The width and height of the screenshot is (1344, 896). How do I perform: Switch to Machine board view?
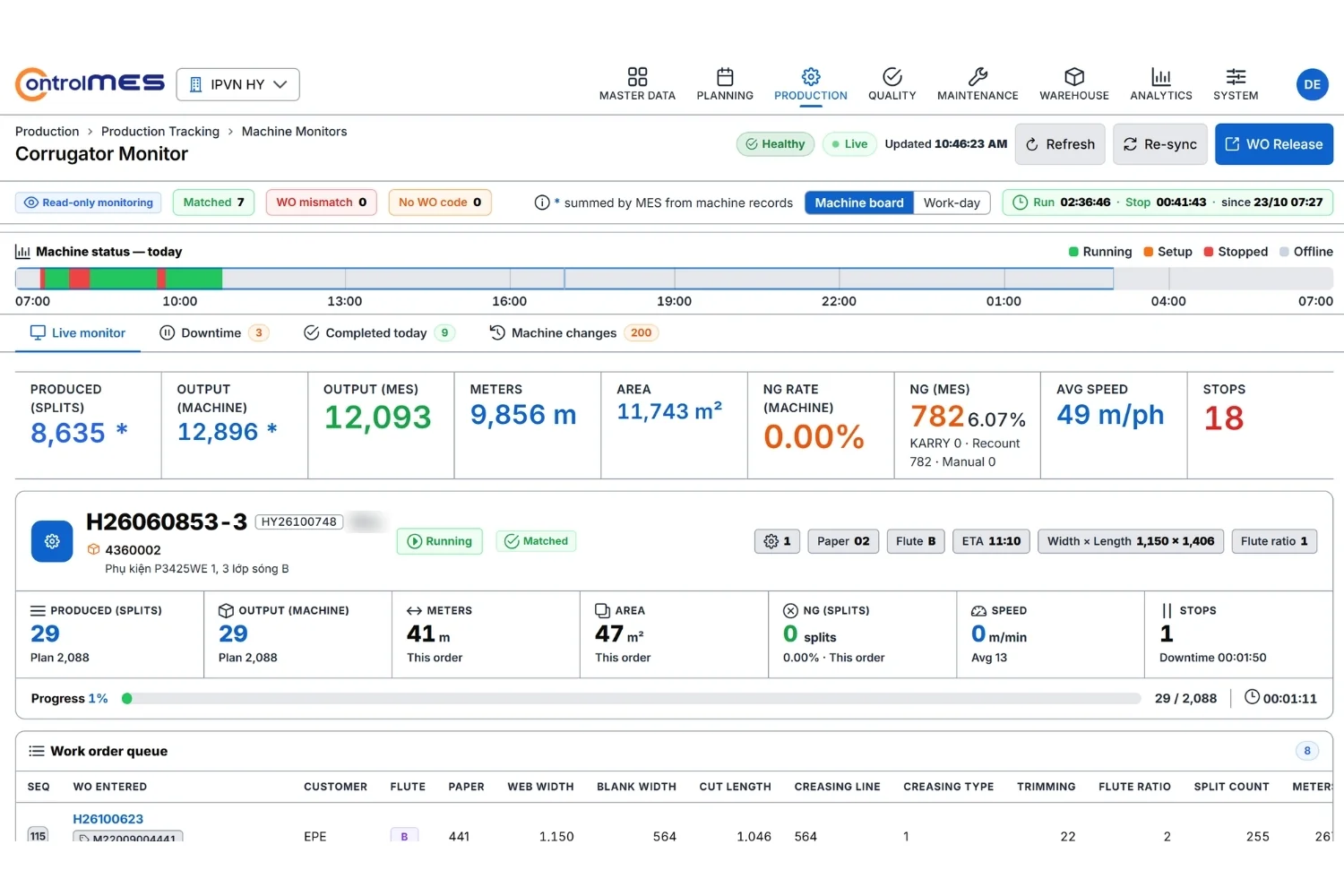tap(859, 202)
